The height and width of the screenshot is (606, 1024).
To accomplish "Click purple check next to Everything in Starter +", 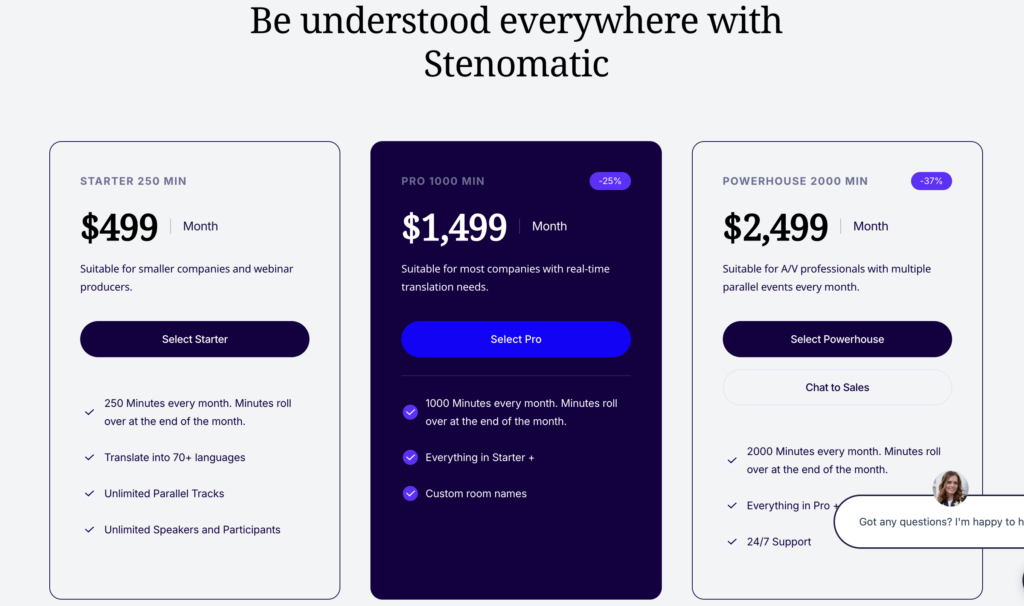I will (x=410, y=458).
